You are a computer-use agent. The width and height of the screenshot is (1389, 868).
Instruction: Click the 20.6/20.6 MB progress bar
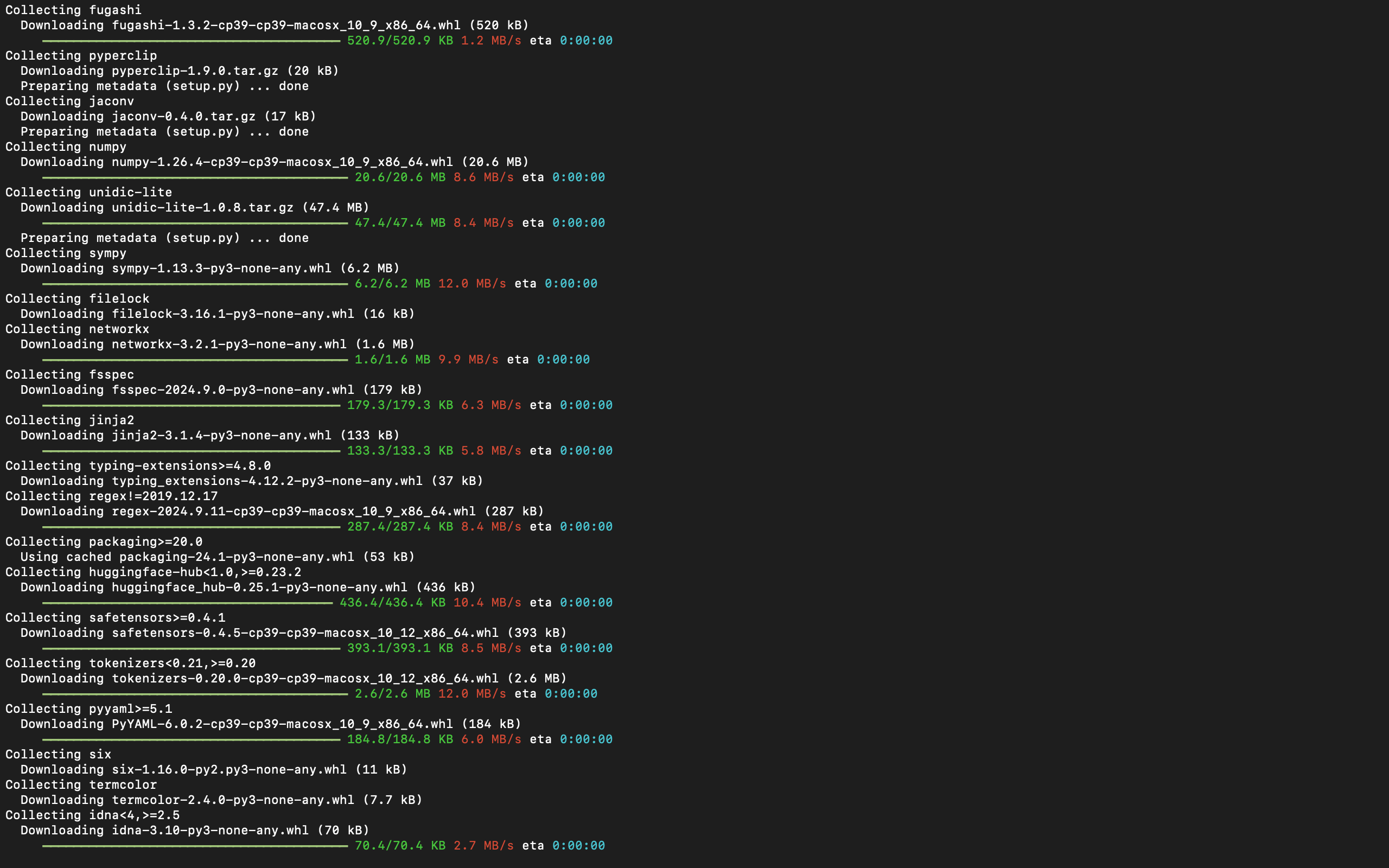195,177
